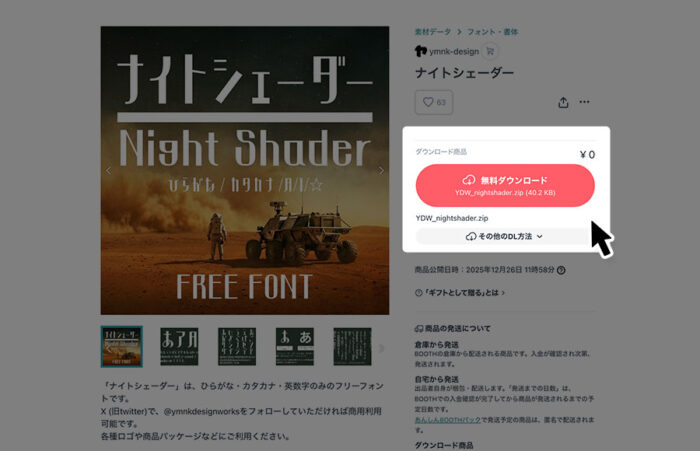Click the shop cart icon beside ymnk-design
This screenshot has height=451, width=700.
[490, 51]
